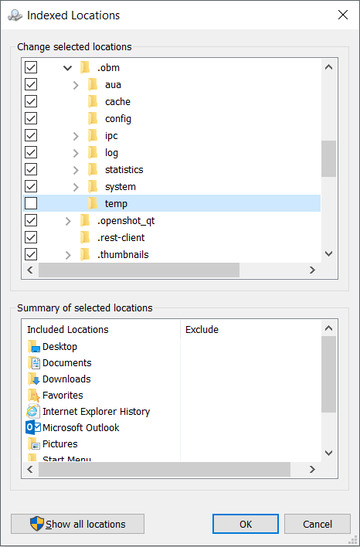
Task: Expand the .thumbnails folder
Action: [x=68, y=255]
